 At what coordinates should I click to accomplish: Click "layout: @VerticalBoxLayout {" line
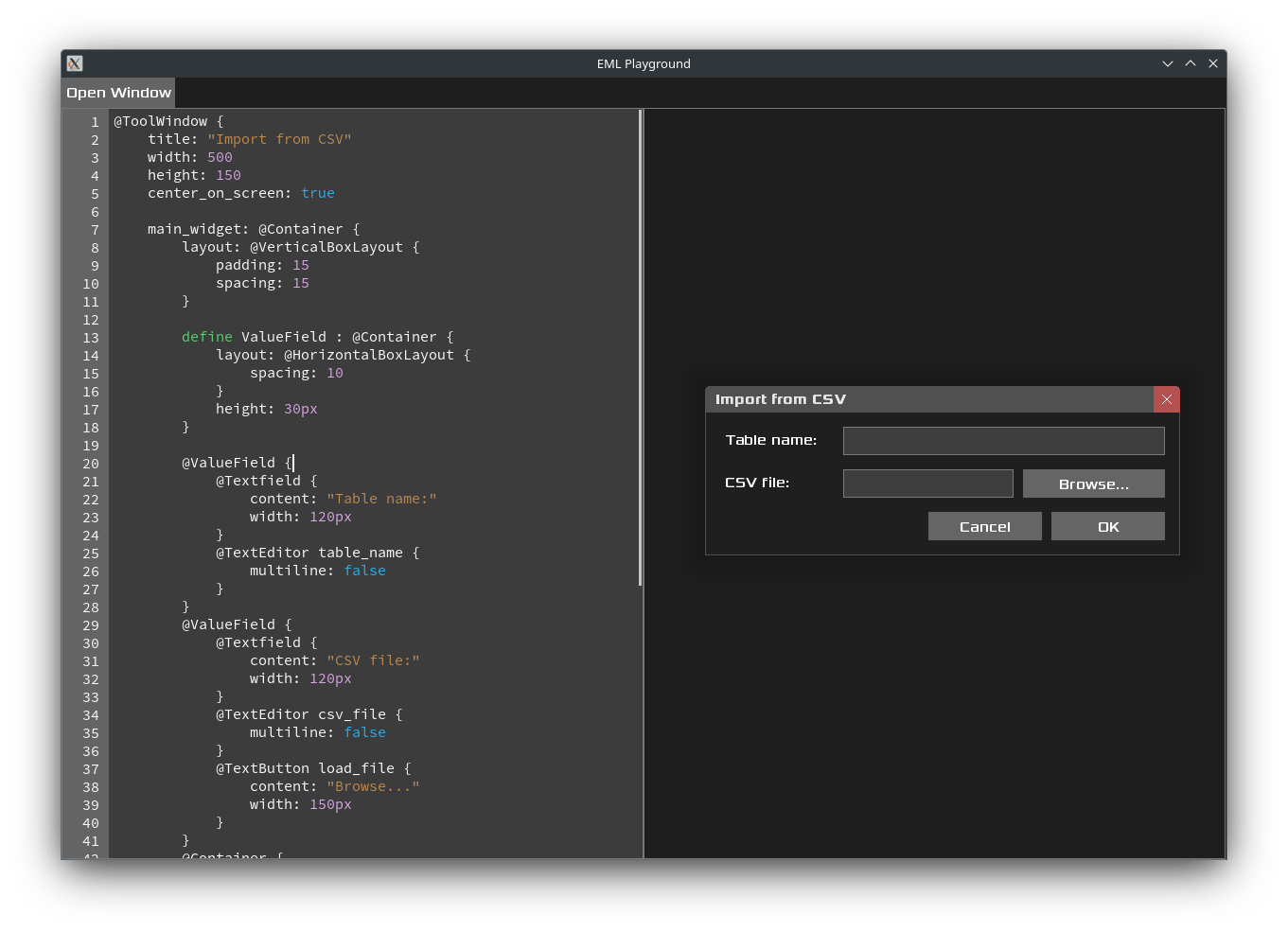click(301, 247)
